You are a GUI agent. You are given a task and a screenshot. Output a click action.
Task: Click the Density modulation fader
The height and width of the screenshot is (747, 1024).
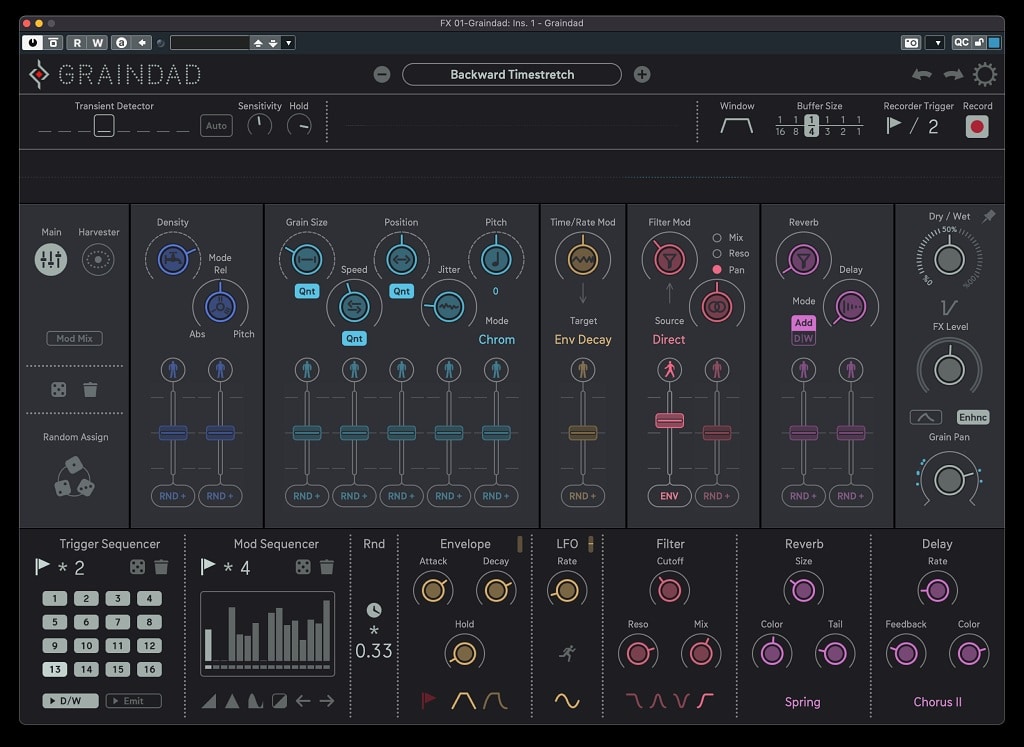(173, 432)
